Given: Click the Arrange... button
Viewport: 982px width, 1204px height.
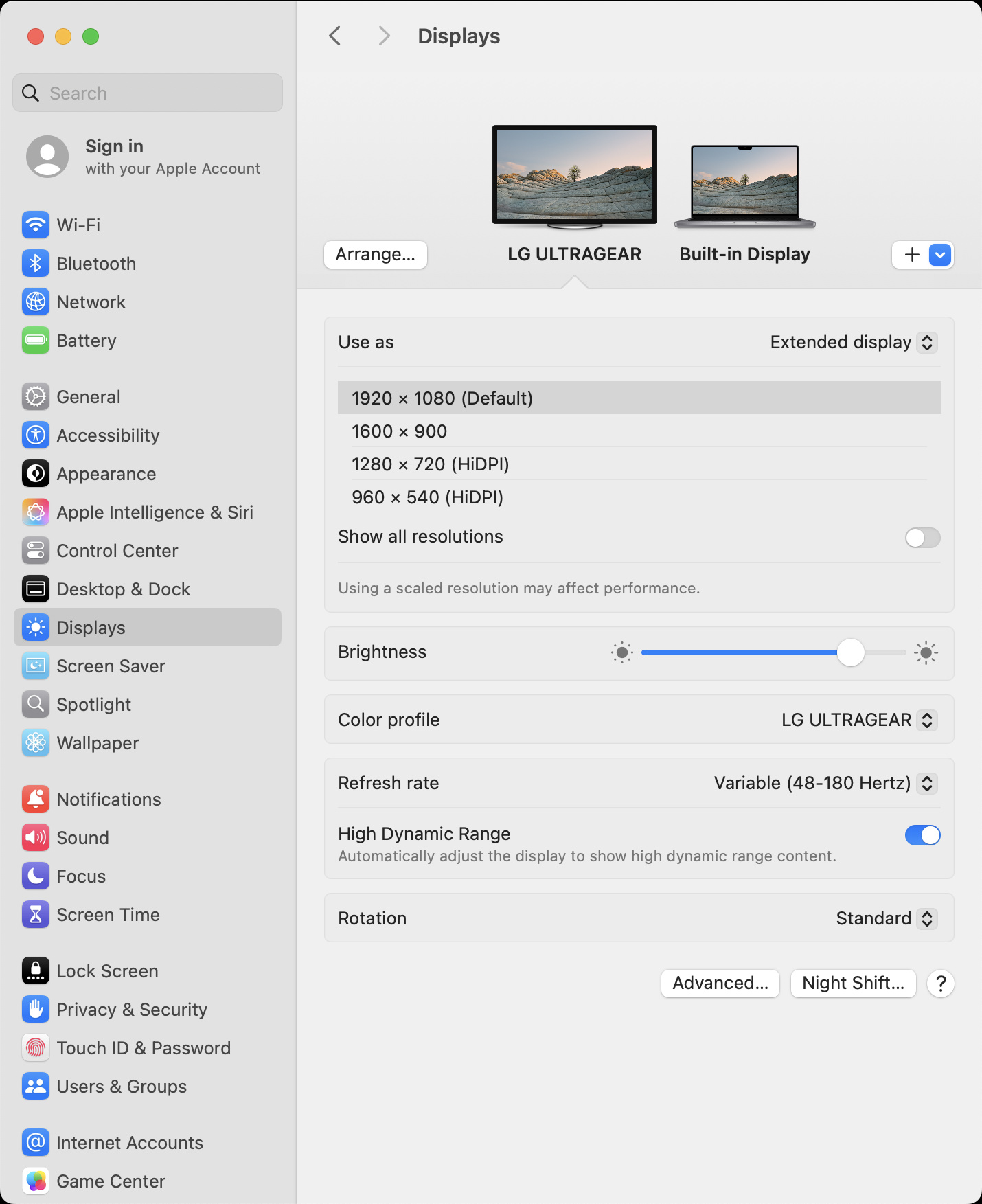Looking at the screenshot, I should (x=375, y=255).
